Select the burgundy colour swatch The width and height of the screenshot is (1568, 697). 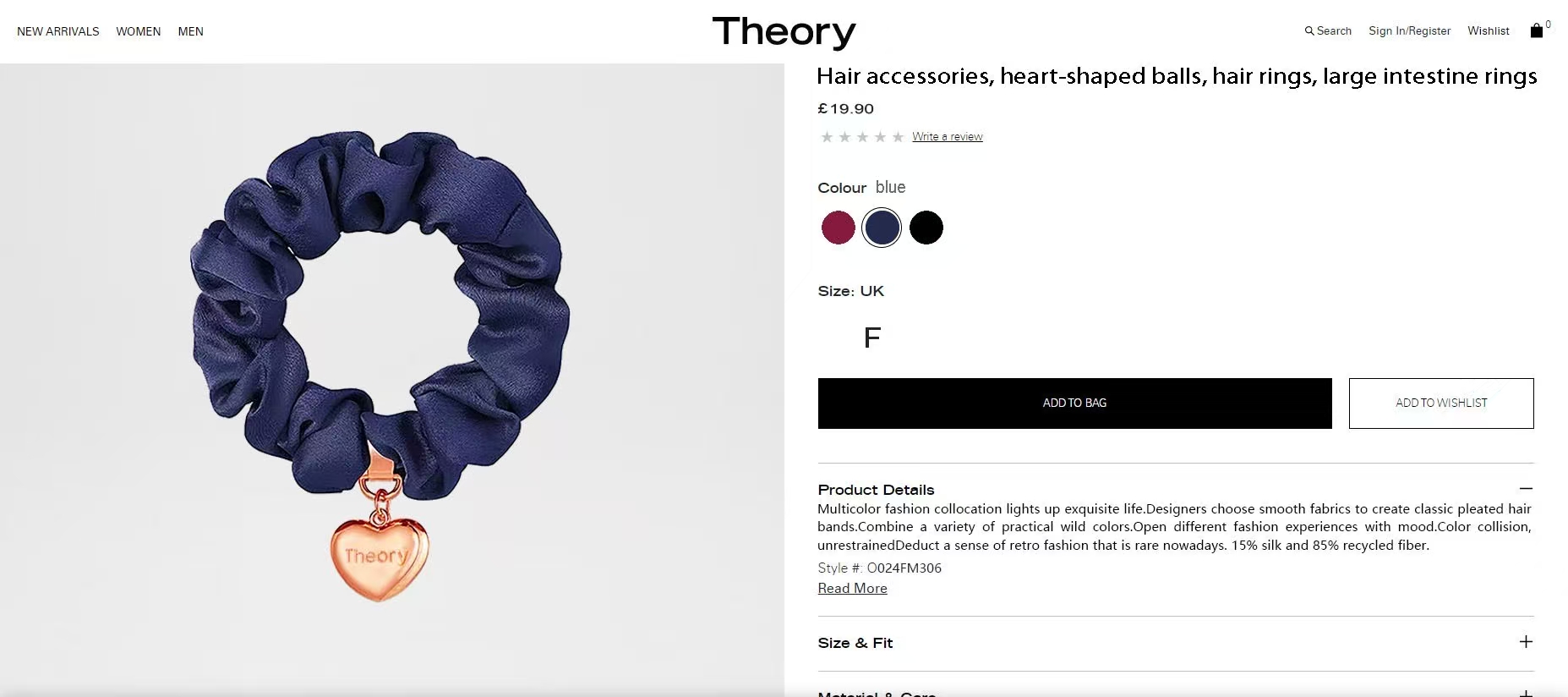point(839,228)
